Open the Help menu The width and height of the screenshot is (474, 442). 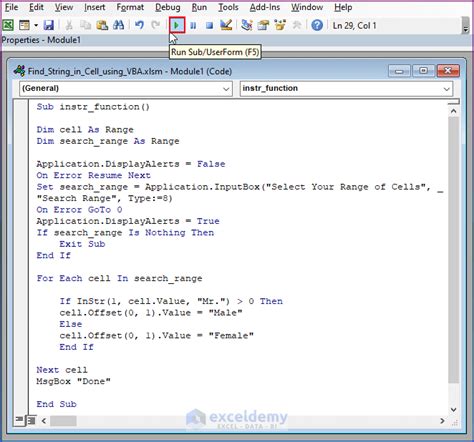pyautogui.click(x=343, y=7)
